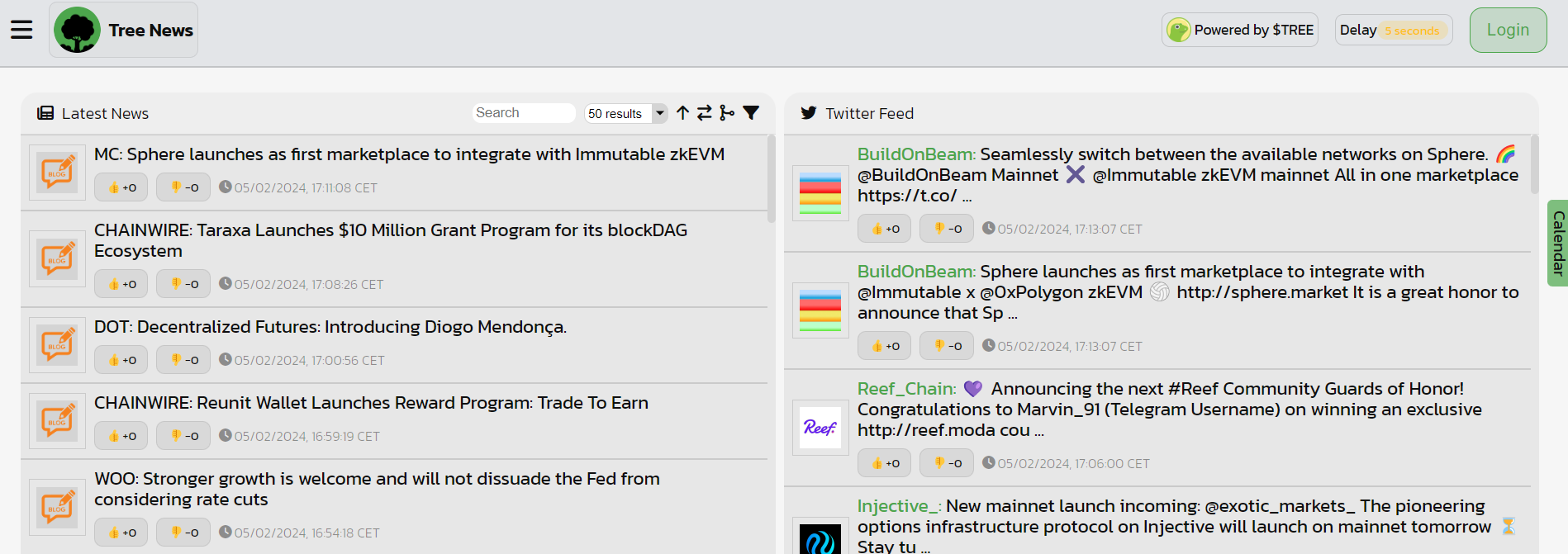Upvote BuildOnBeam Sphere launches tweet
The width and height of the screenshot is (1568, 554).
point(885,346)
